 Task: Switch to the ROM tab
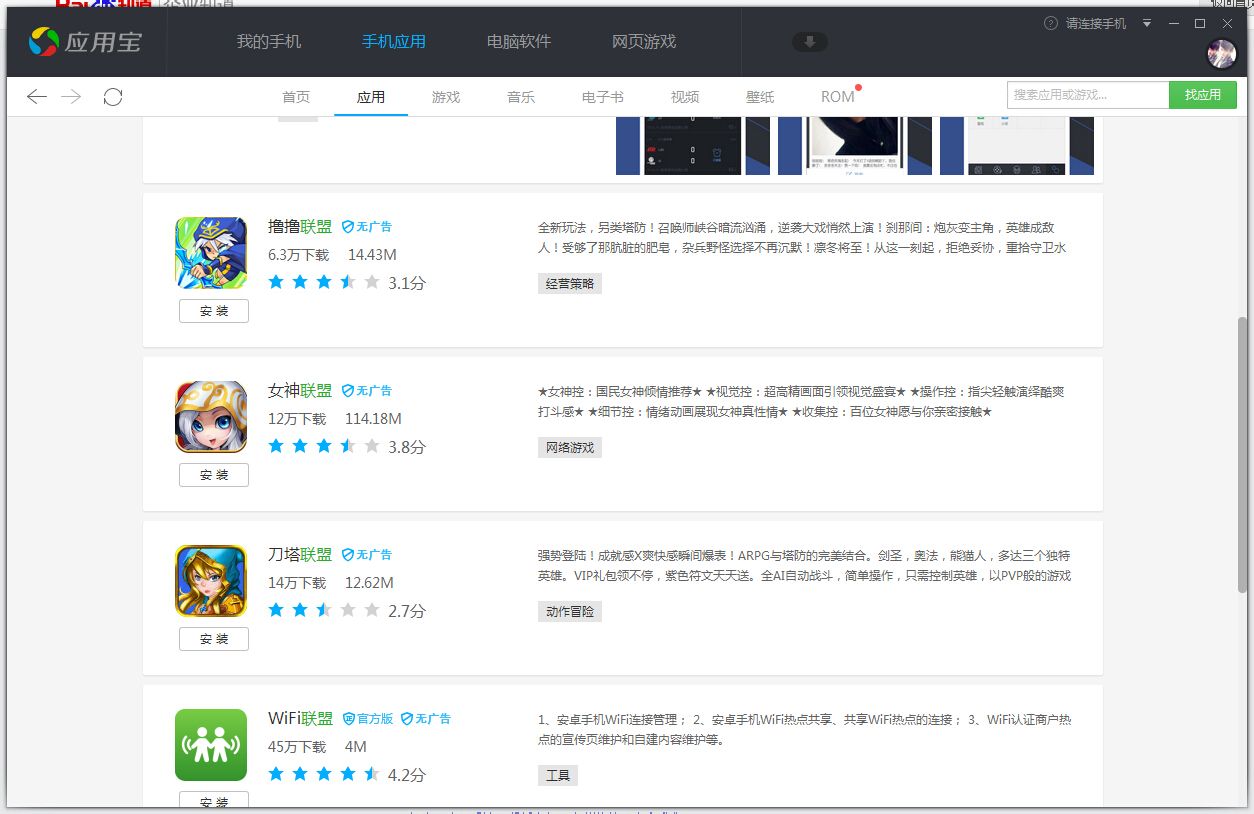click(x=836, y=96)
